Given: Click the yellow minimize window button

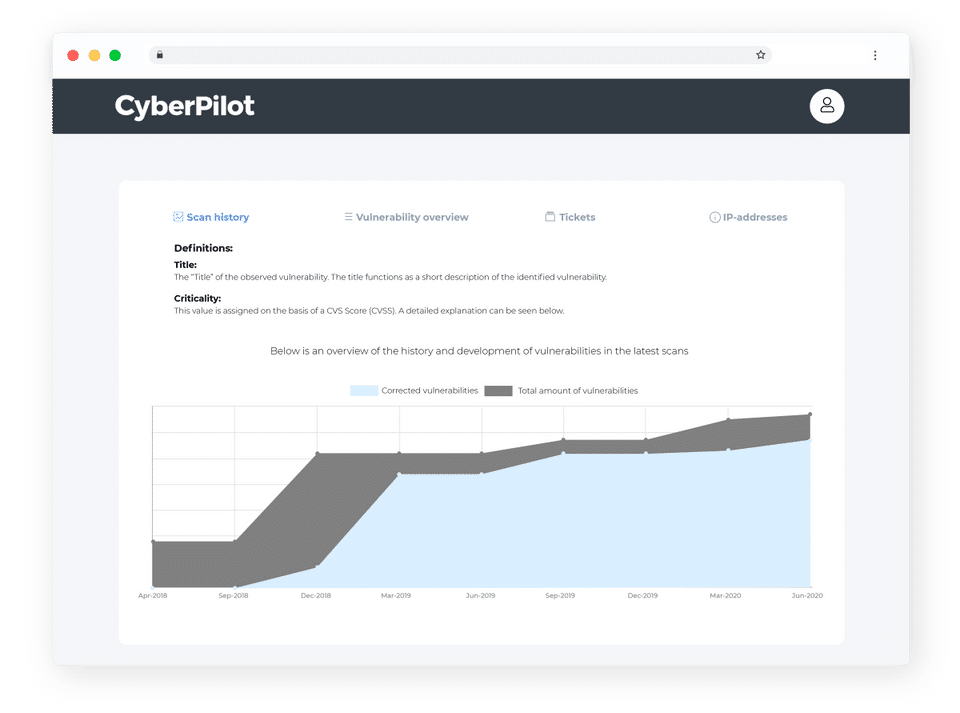Looking at the screenshot, I should pyautogui.click(x=94, y=55).
